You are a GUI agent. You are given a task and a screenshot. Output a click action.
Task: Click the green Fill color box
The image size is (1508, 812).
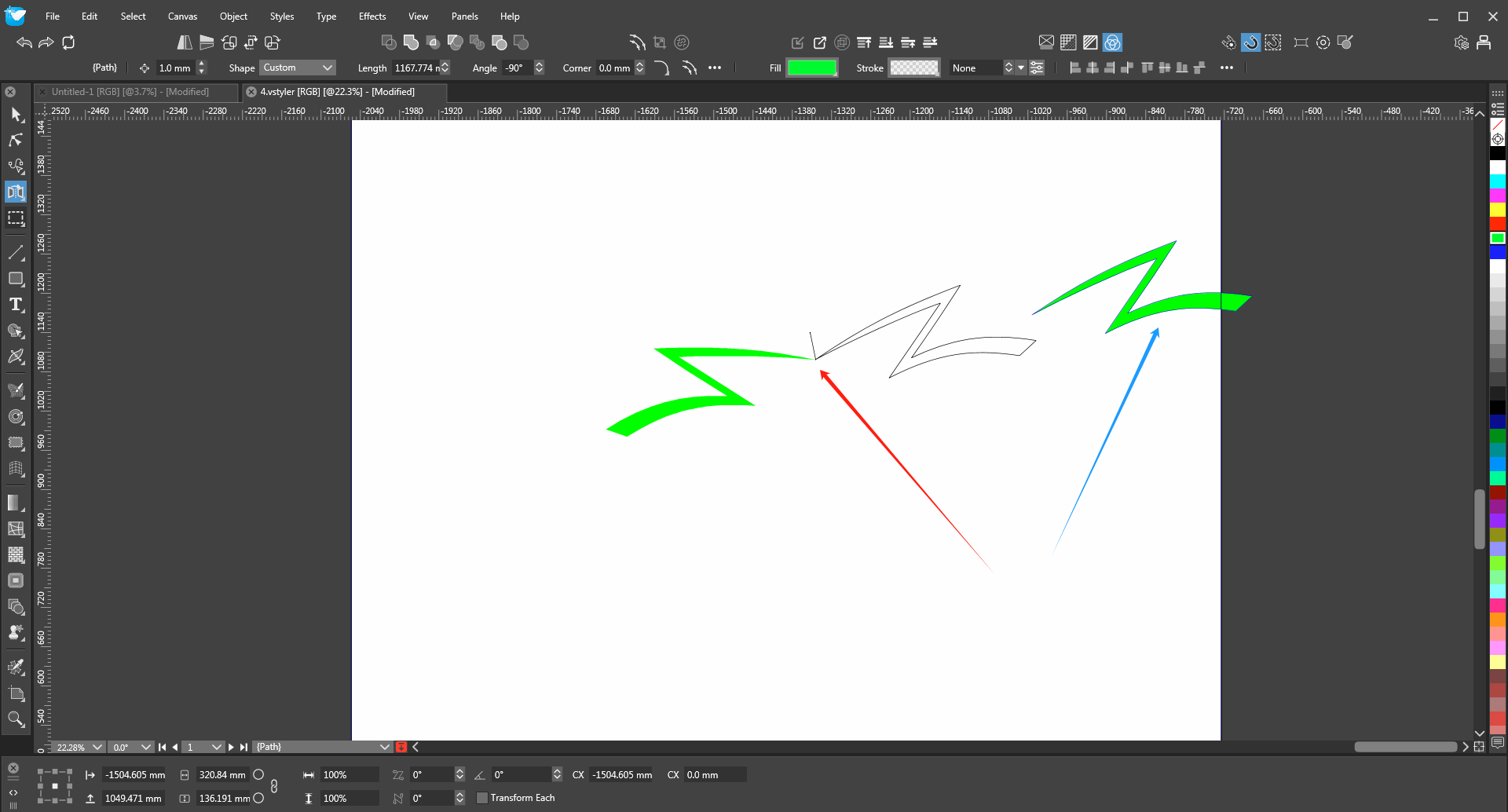click(x=811, y=68)
